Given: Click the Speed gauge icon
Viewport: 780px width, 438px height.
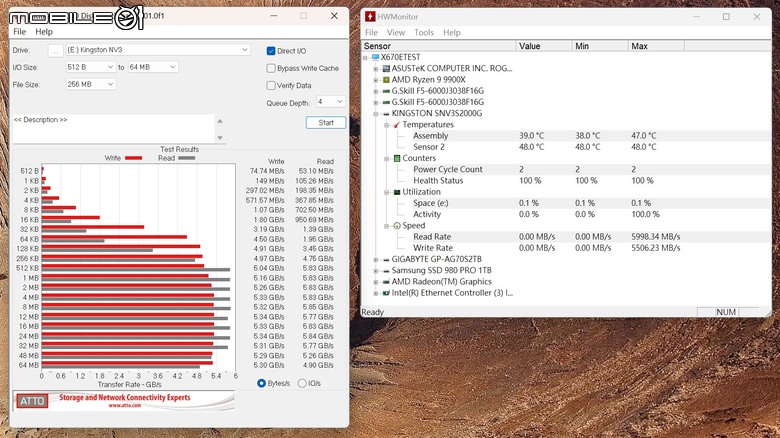Looking at the screenshot, I should tap(397, 225).
